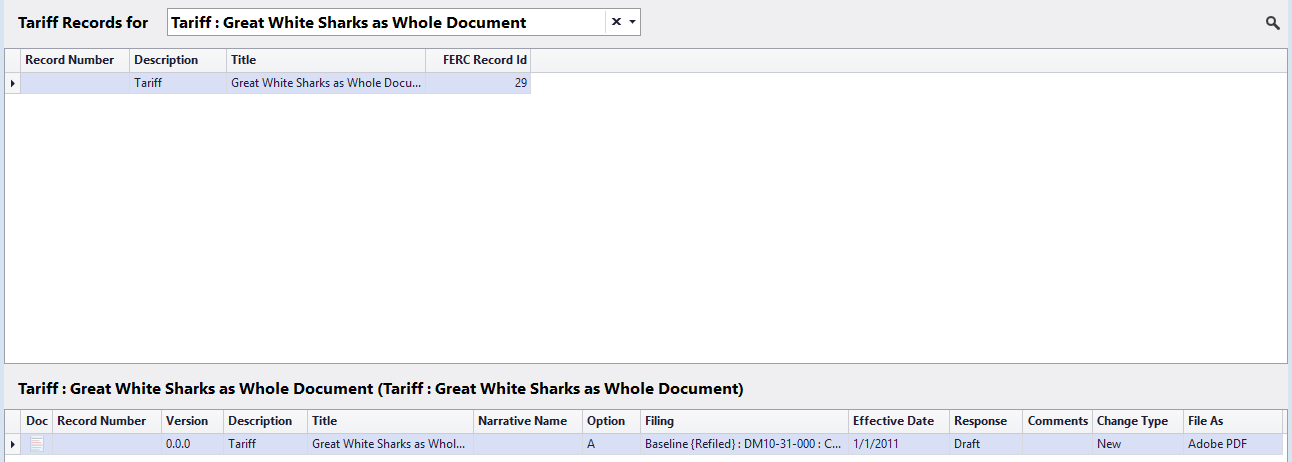This screenshot has width=1292, height=462.
Task: Select the row indicator arrow in upper grid
Action: [x=13, y=84]
